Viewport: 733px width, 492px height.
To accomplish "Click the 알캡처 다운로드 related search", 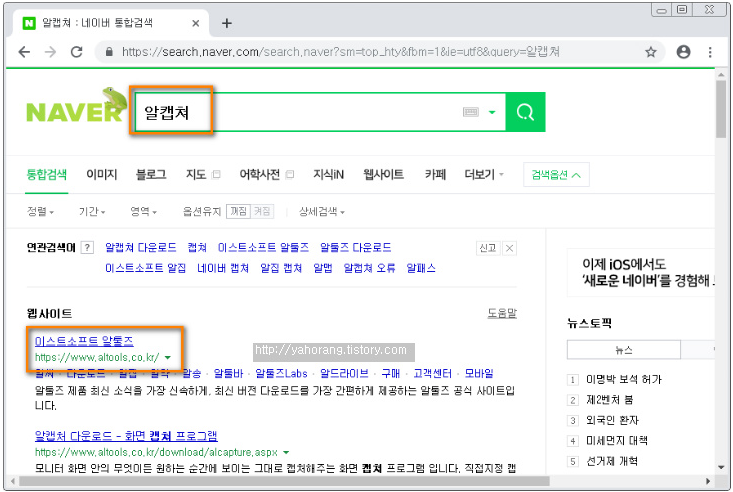I will (x=140, y=247).
